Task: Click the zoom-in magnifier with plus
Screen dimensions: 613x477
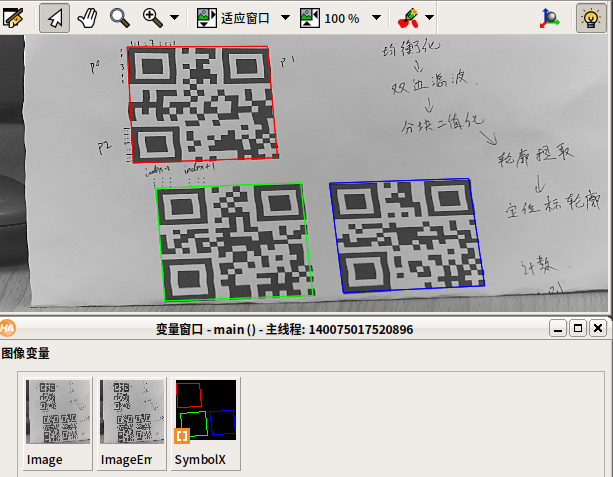Action: pyautogui.click(x=152, y=18)
